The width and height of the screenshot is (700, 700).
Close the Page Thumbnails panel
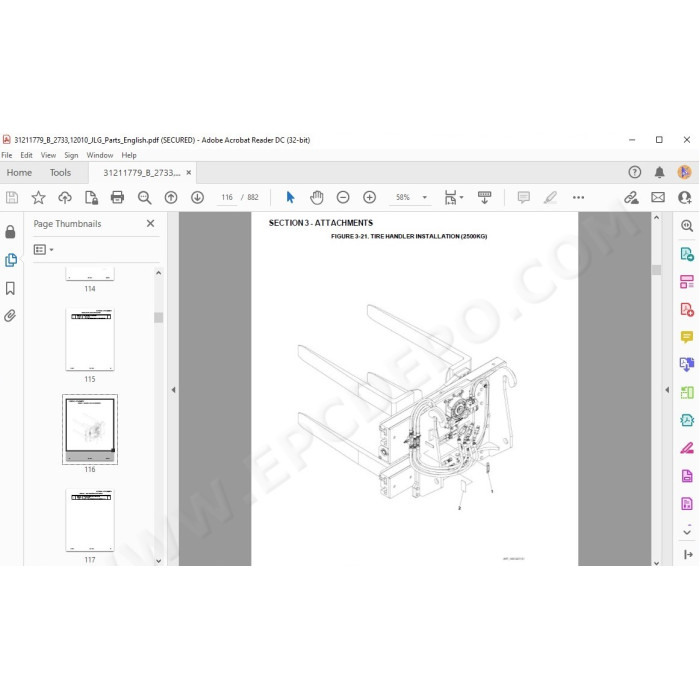150,223
